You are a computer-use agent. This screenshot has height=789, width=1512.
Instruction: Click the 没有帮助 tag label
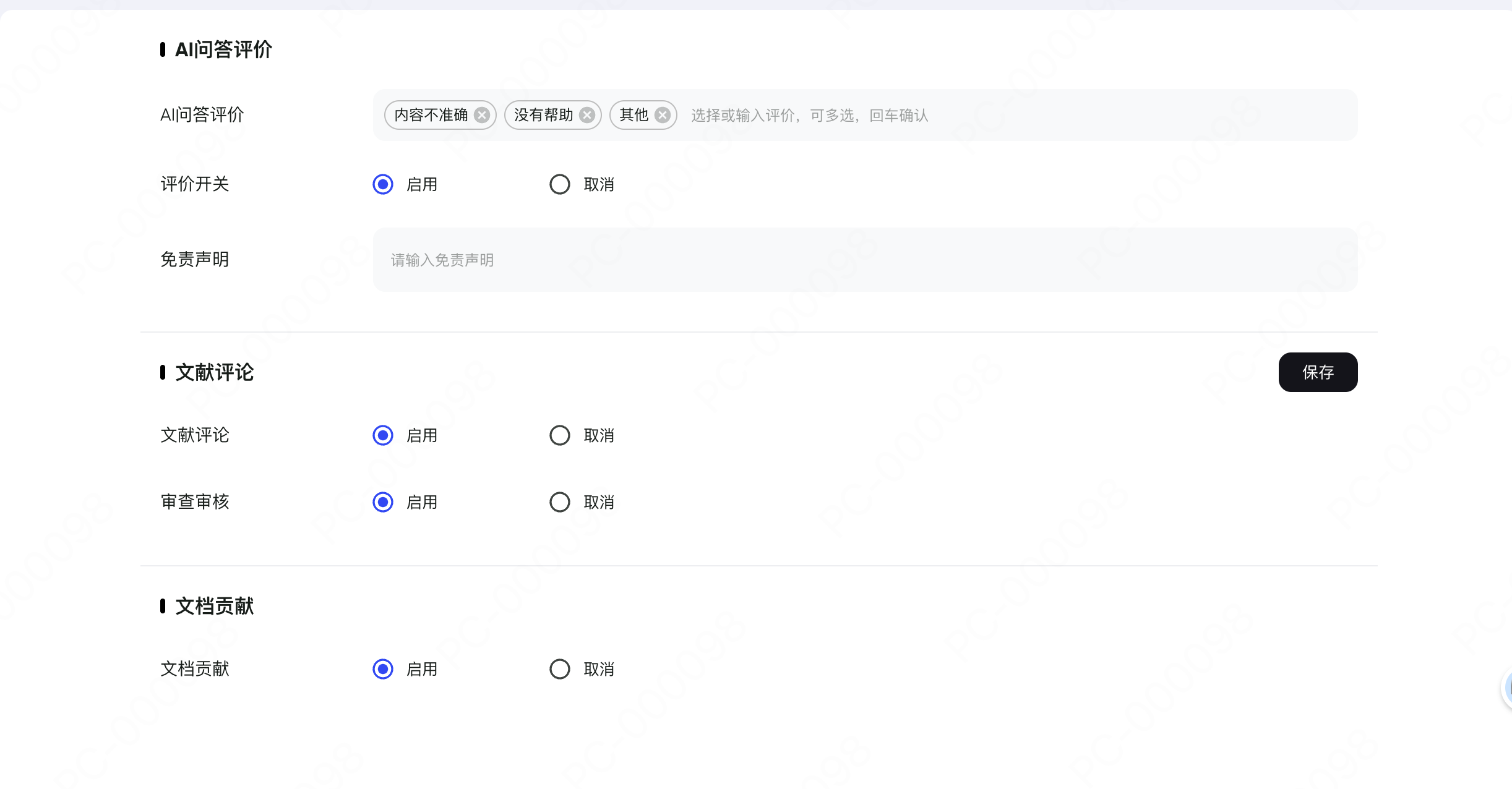544,115
